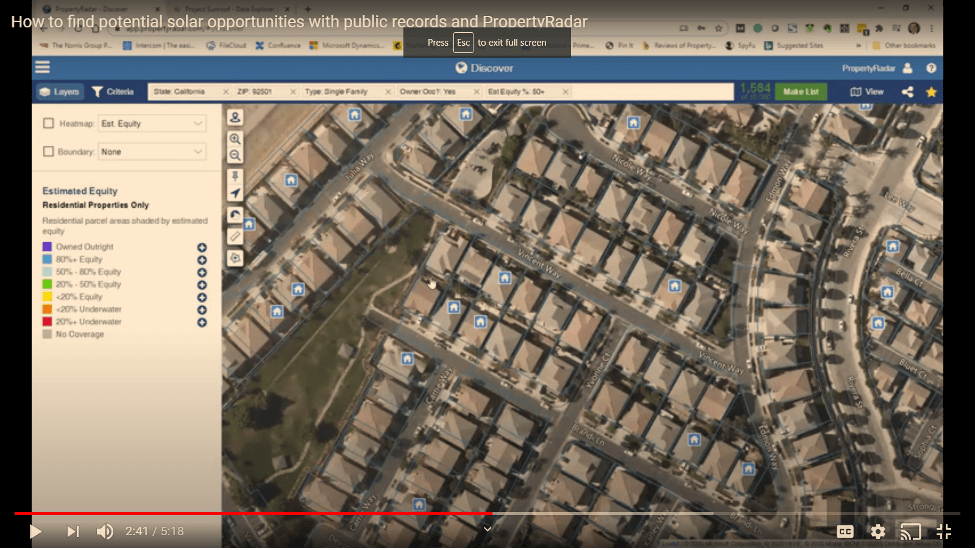The height and width of the screenshot is (550, 977).
Task: Enable the Boundary checkbox
Action: [49, 151]
